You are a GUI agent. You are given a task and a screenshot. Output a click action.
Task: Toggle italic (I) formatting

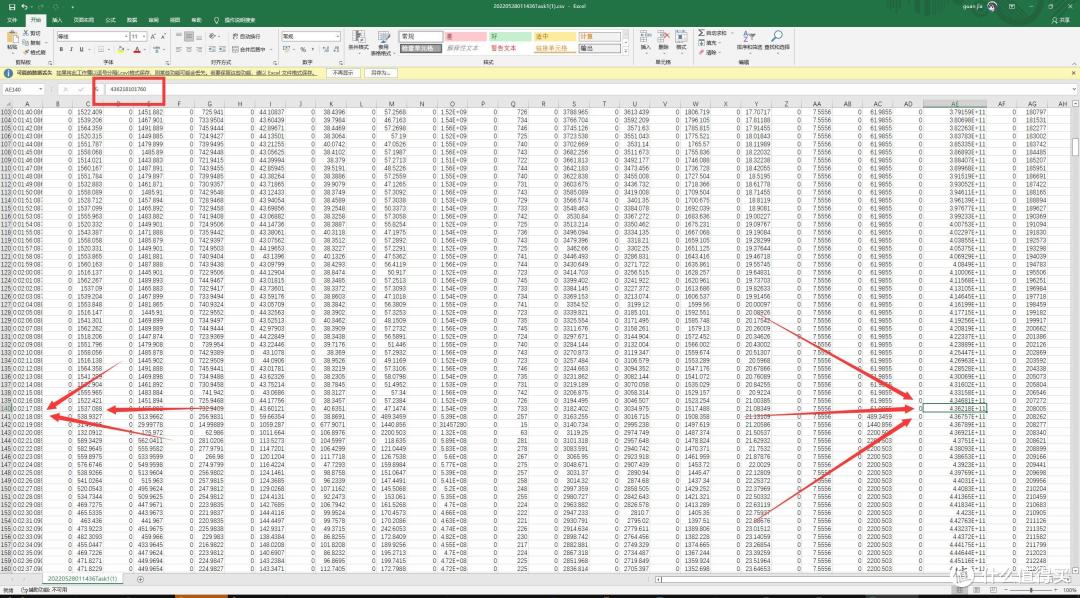point(70,50)
